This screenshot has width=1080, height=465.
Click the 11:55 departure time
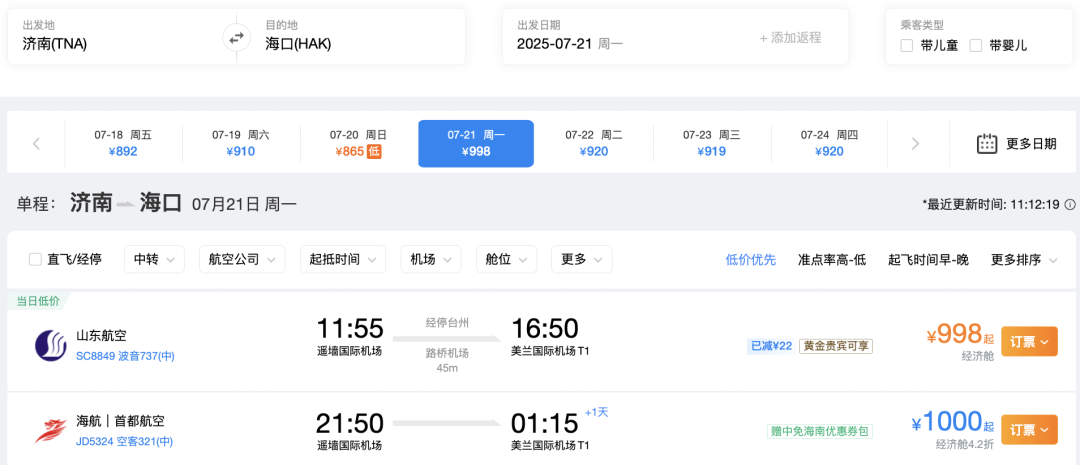[349, 329]
